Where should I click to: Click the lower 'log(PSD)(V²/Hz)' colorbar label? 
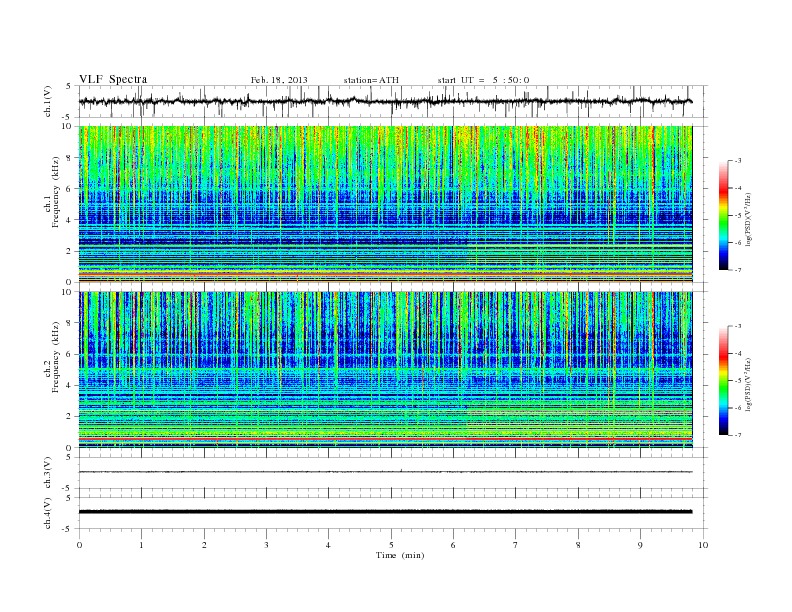pyautogui.click(x=749, y=384)
